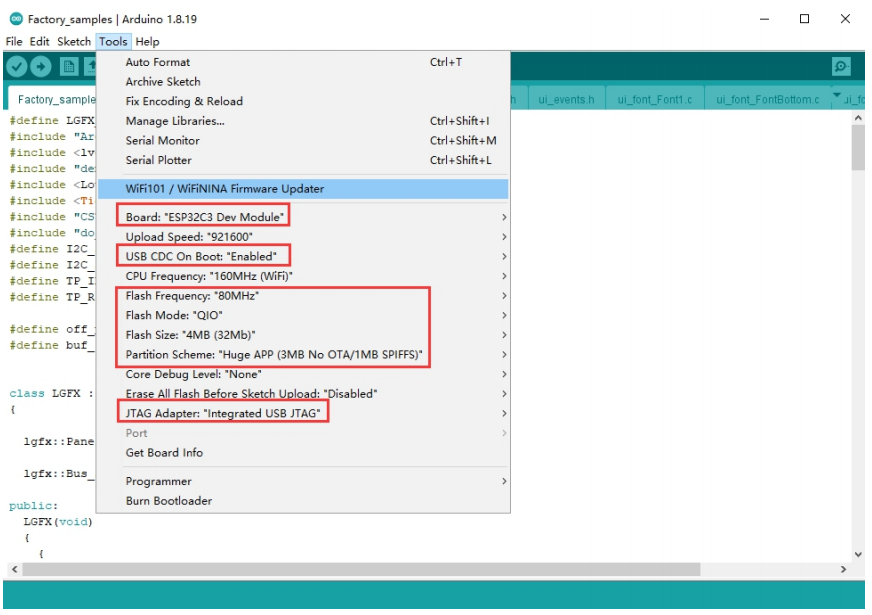Viewport: 872px width, 615px height.
Task: Click the Verify checkmark toolbar icon
Action: pos(17,67)
